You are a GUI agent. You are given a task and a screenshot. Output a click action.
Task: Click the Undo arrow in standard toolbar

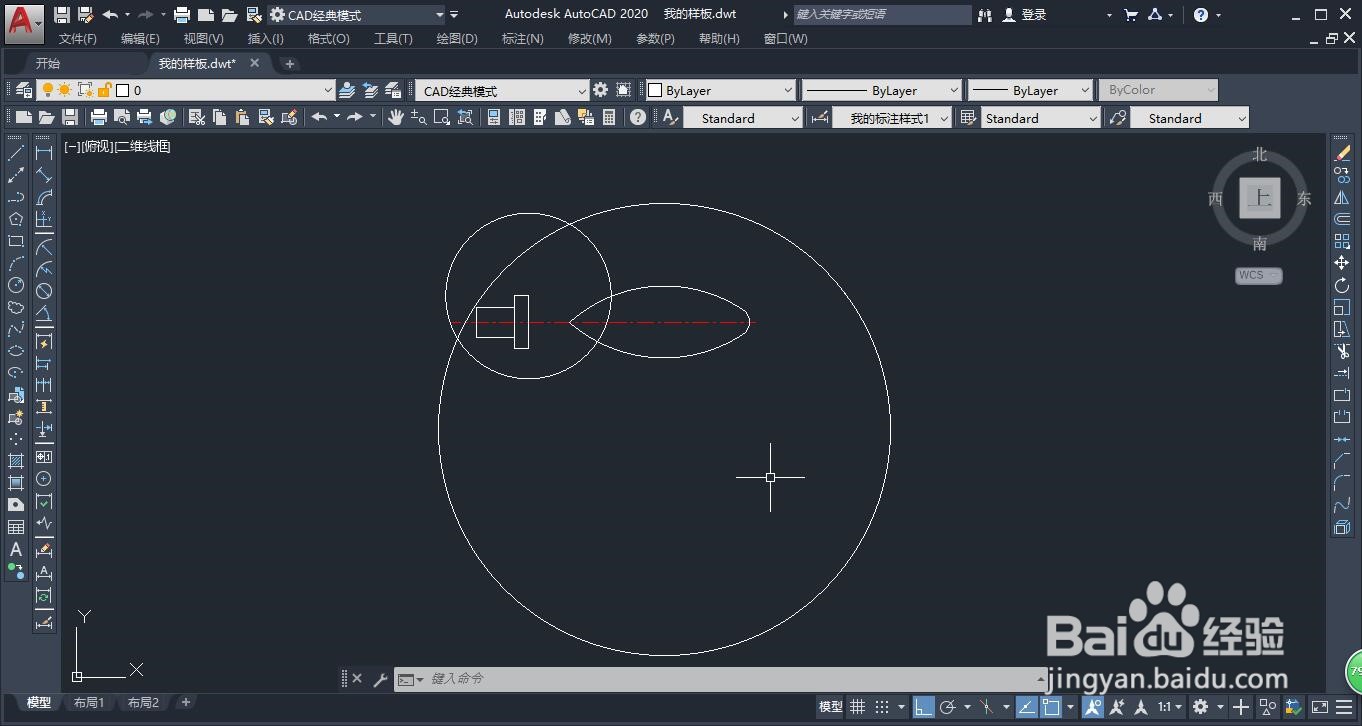(x=319, y=117)
